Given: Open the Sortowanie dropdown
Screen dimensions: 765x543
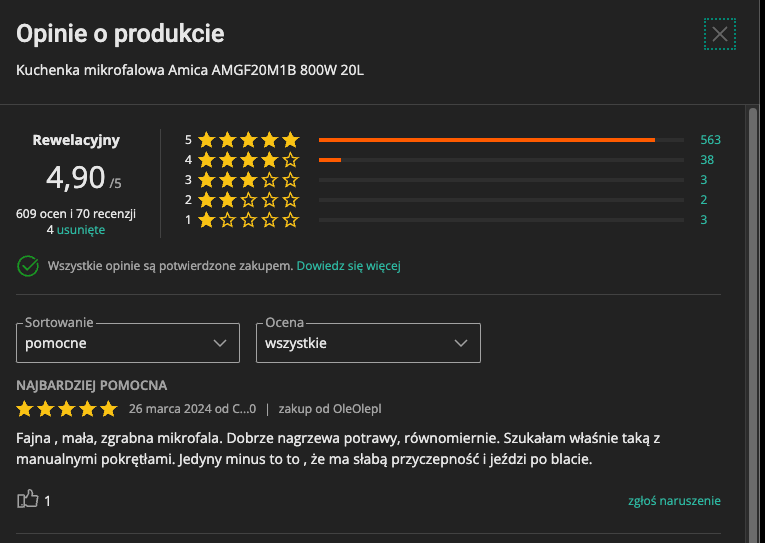Looking at the screenshot, I should 128,343.
